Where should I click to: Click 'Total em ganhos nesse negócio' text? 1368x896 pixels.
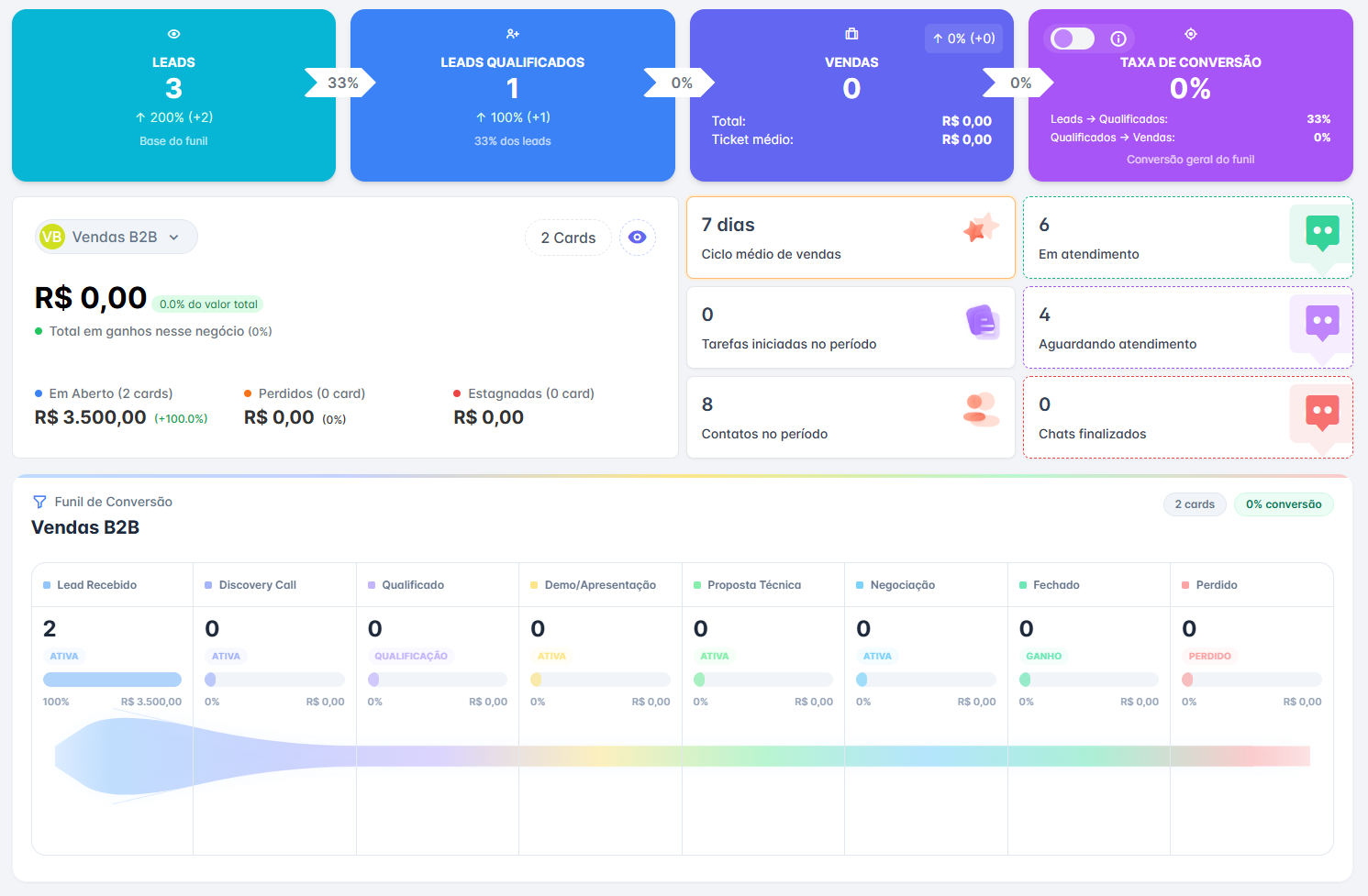(x=147, y=331)
